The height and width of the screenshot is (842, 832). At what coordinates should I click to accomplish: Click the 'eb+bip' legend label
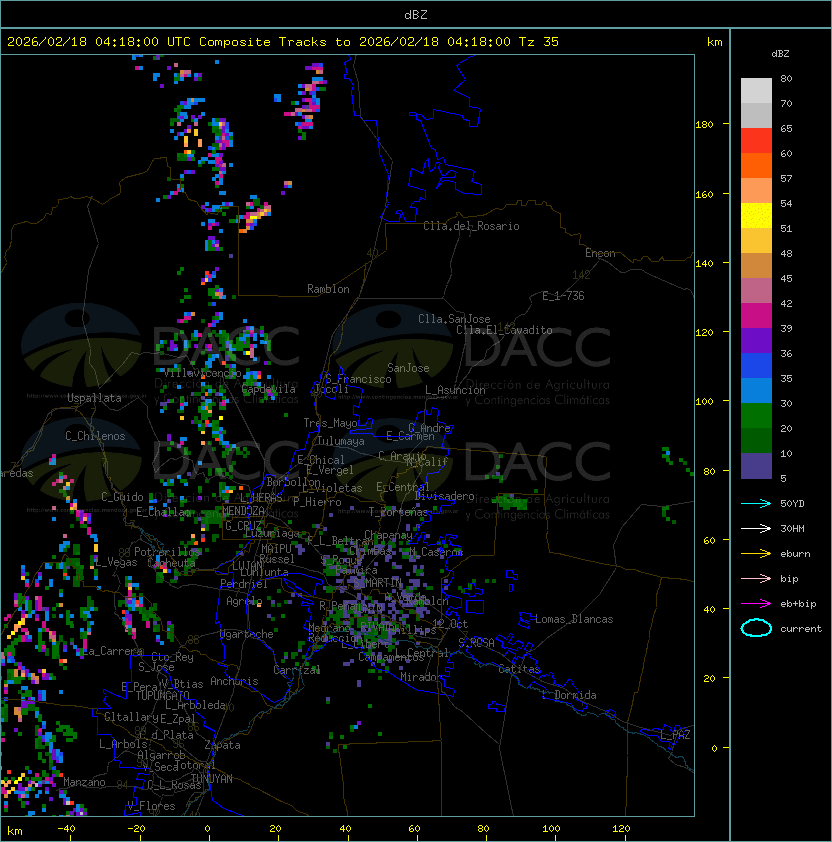pyautogui.click(x=798, y=604)
